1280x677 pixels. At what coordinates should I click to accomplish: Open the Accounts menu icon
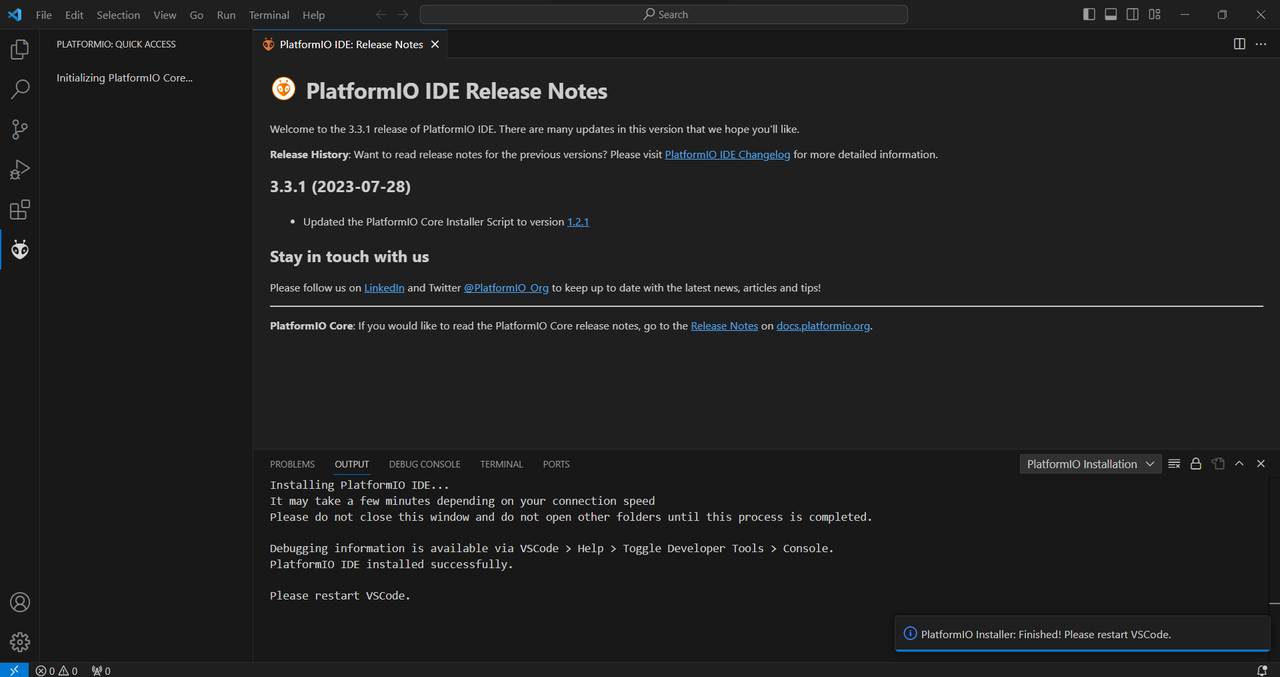[20, 602]
